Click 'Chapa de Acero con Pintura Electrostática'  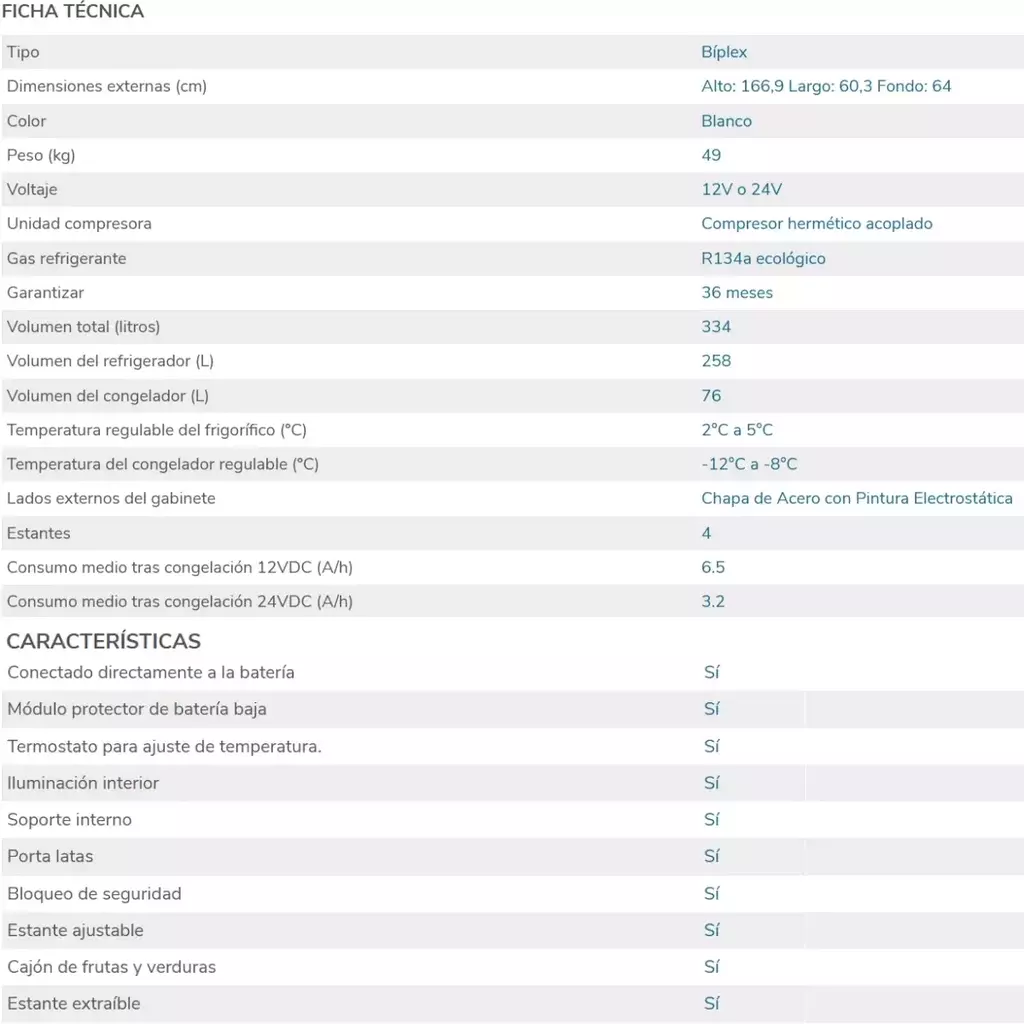857,498
